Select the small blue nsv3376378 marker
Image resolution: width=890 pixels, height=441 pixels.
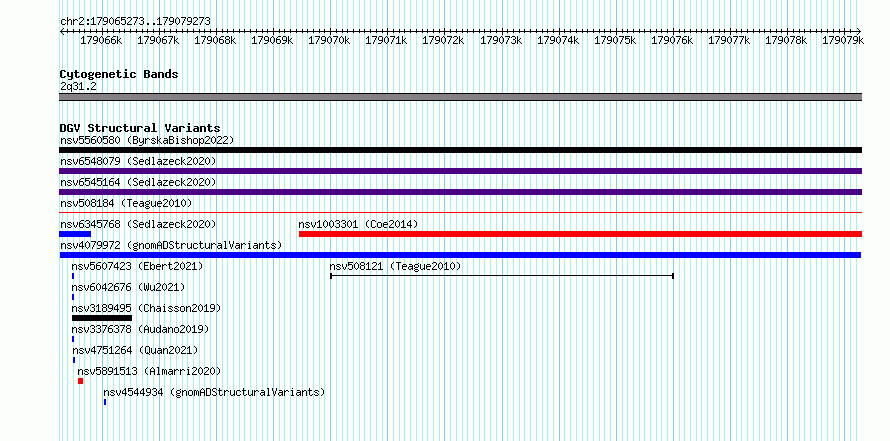73,339
